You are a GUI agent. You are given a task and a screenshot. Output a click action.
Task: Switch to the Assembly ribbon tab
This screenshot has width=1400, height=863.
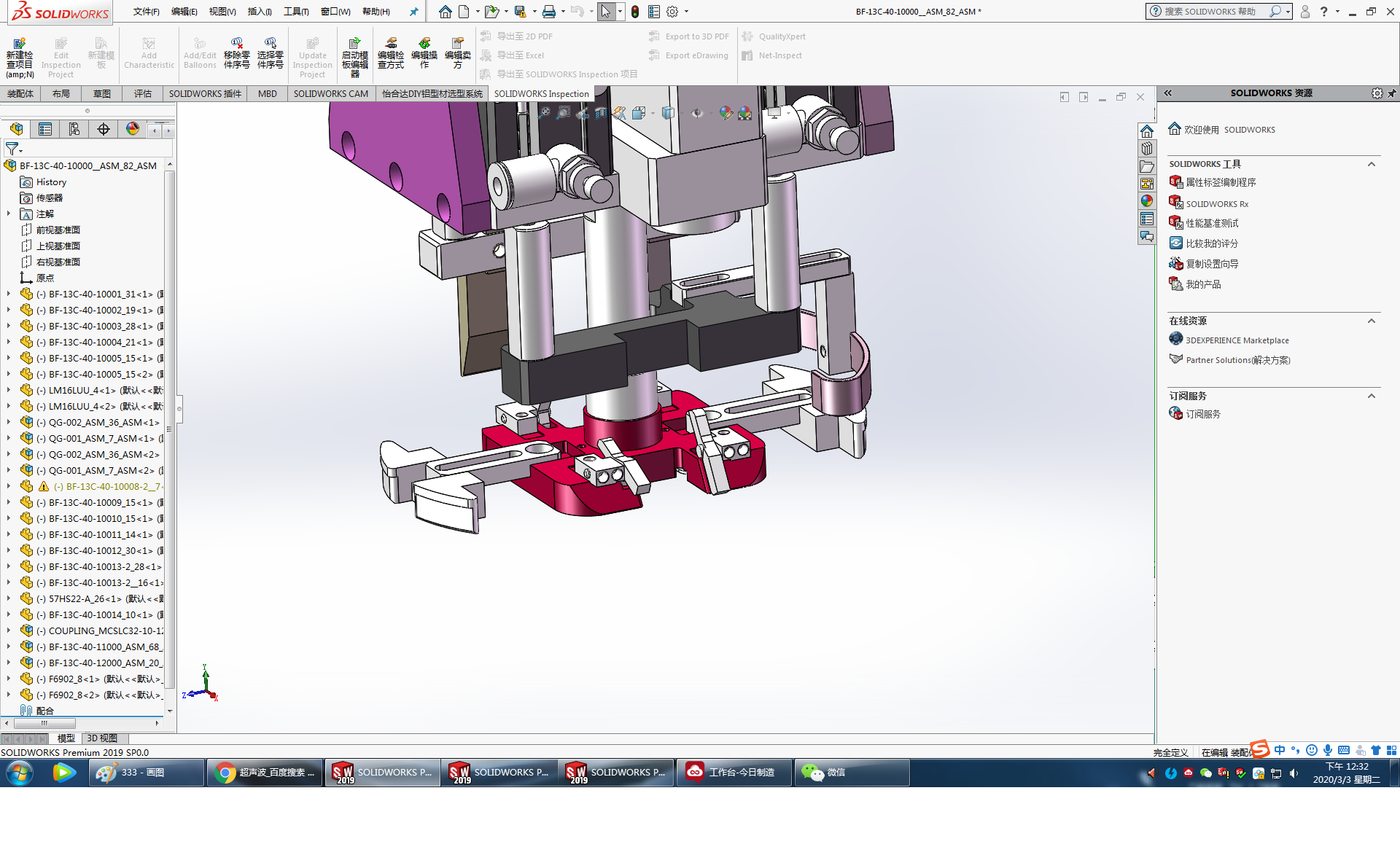[20, 94]
